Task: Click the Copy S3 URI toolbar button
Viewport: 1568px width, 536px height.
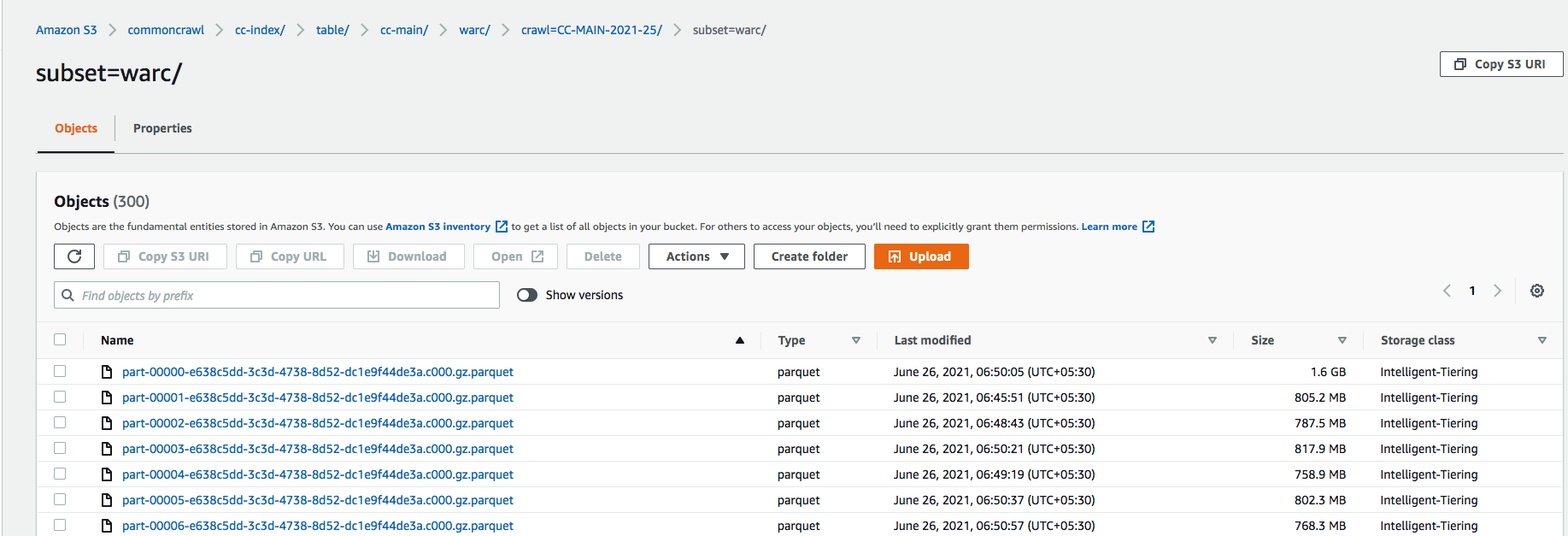Action: pos(165,256)
